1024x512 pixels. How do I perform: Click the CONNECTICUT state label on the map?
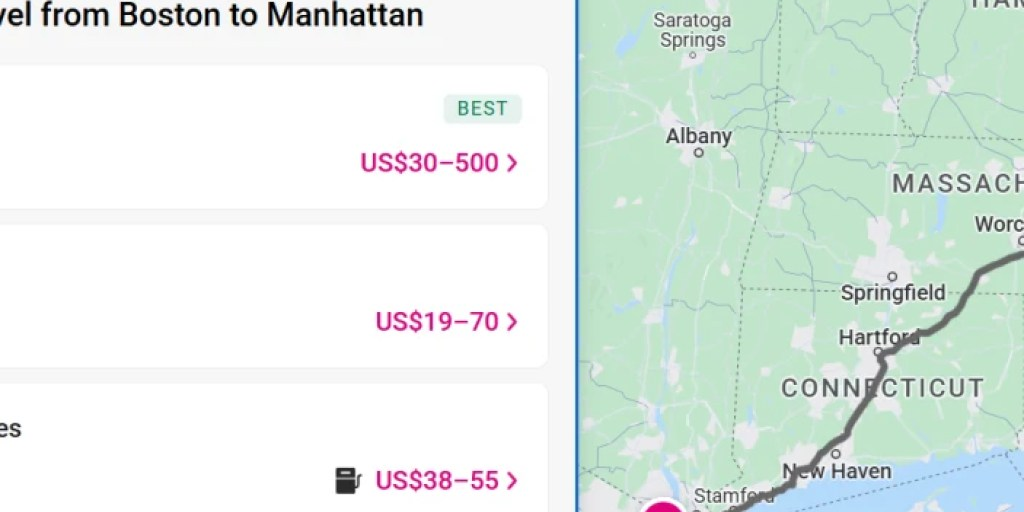tap(882, 388)
